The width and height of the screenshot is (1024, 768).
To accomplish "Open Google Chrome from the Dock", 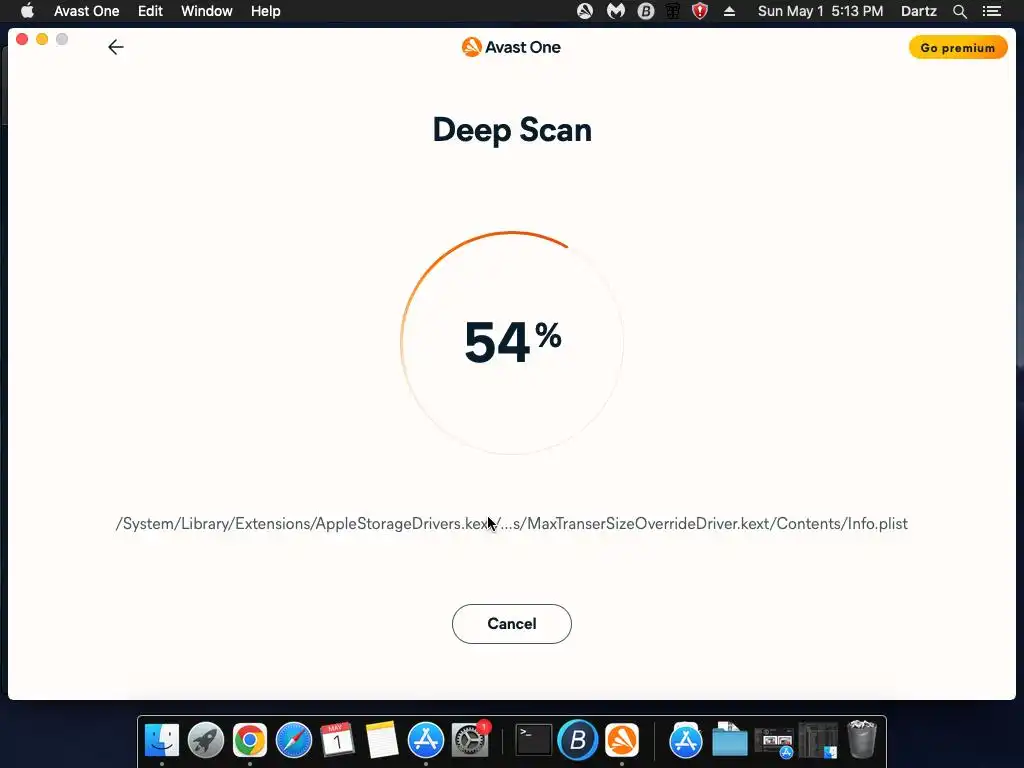I will [249, 741].
